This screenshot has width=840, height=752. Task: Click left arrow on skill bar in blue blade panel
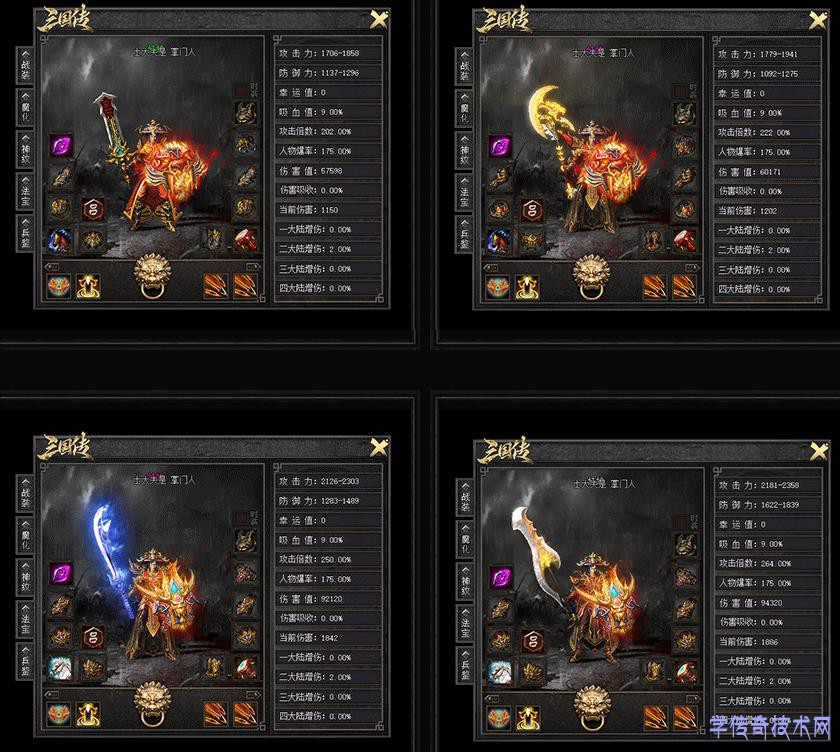coord(52,695)
